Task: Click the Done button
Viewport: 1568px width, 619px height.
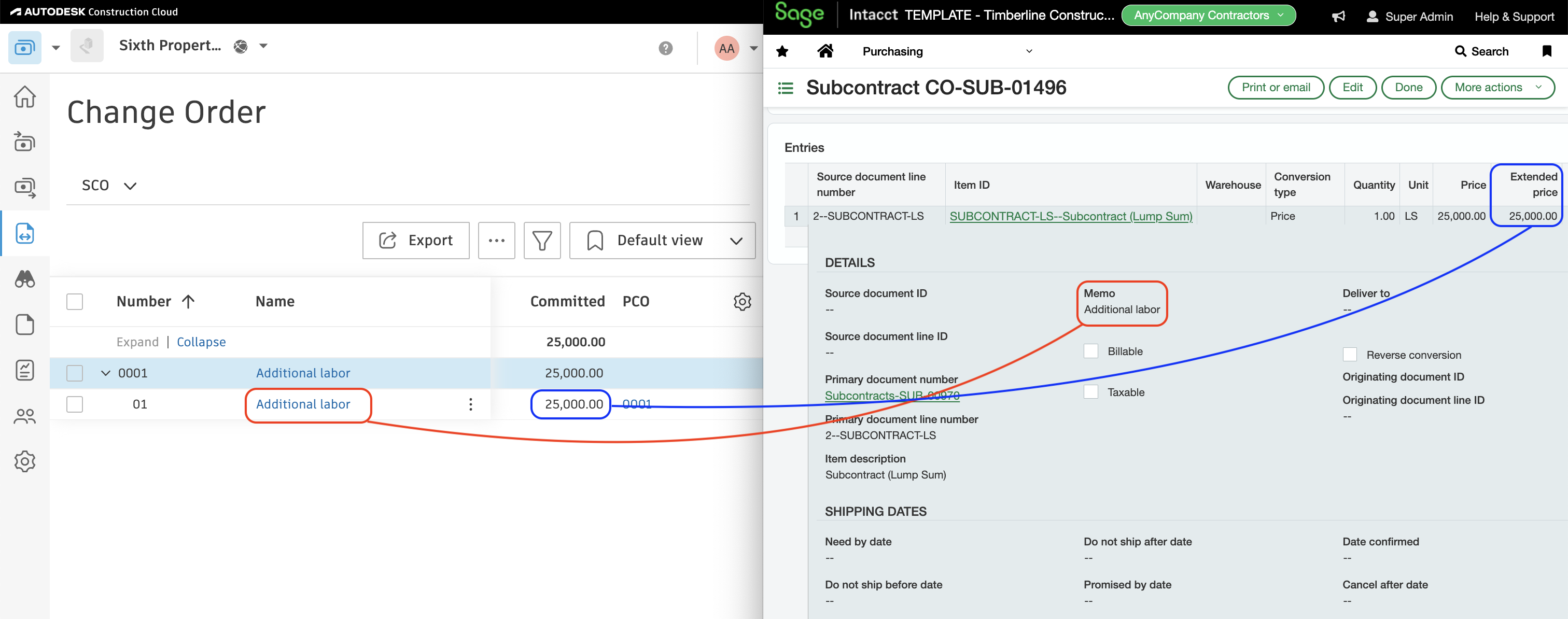Action: [1408, 87]
